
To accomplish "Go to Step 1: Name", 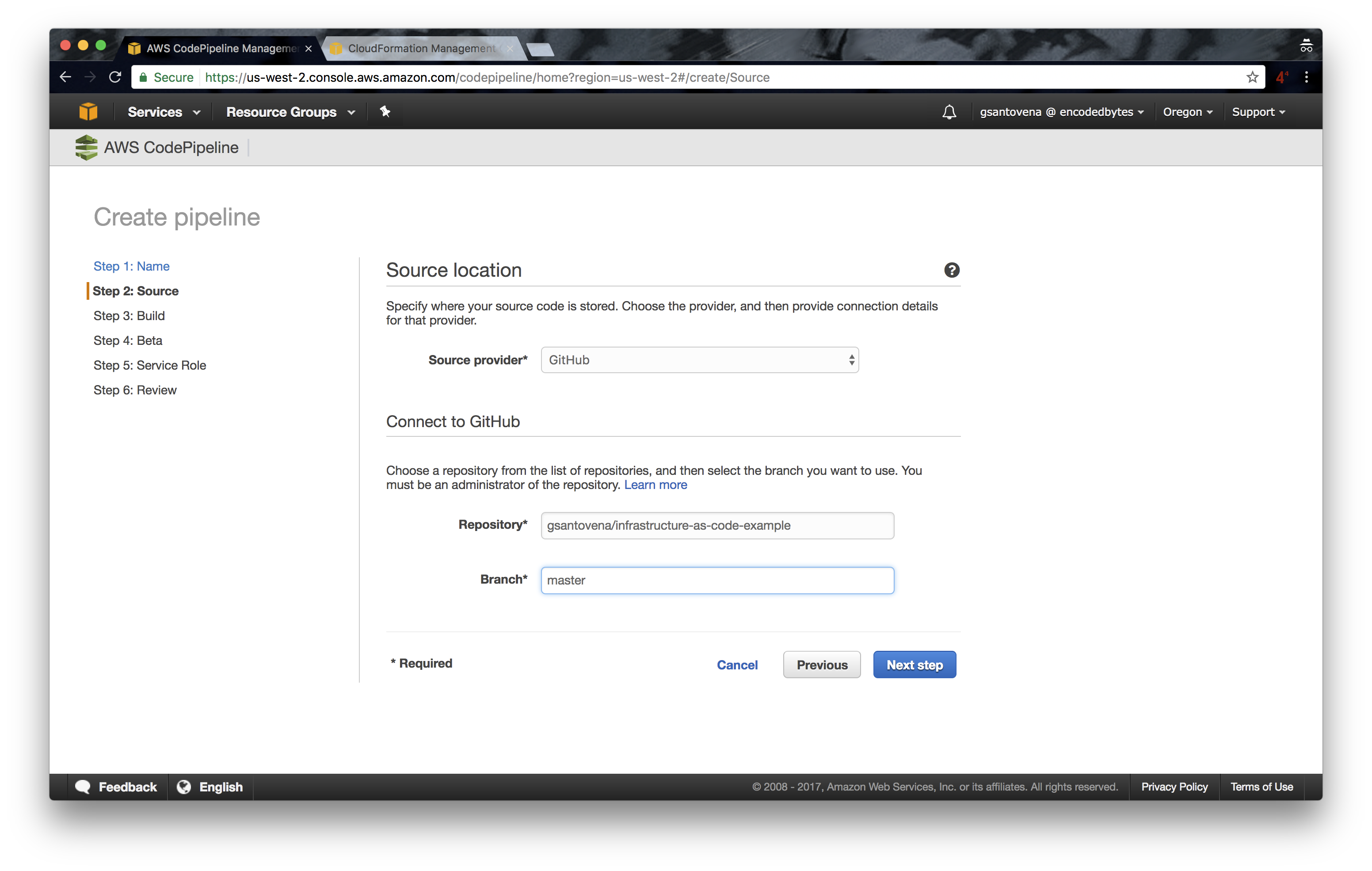I will pos(132,266).
